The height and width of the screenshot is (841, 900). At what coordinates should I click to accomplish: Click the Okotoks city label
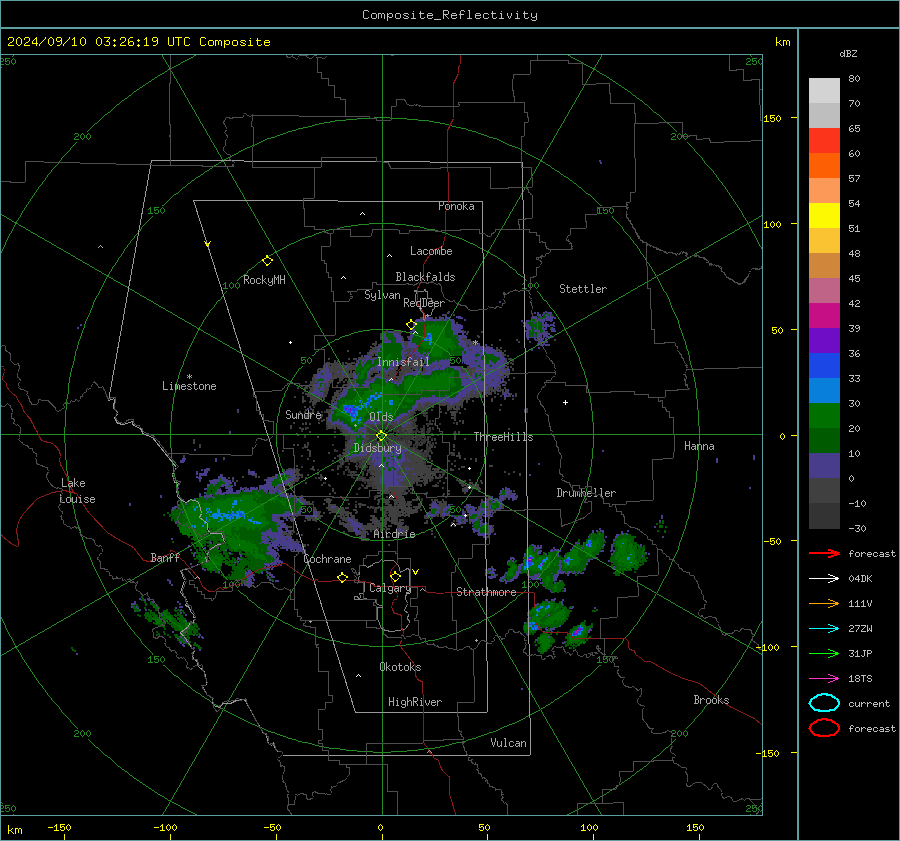point(400,667)
